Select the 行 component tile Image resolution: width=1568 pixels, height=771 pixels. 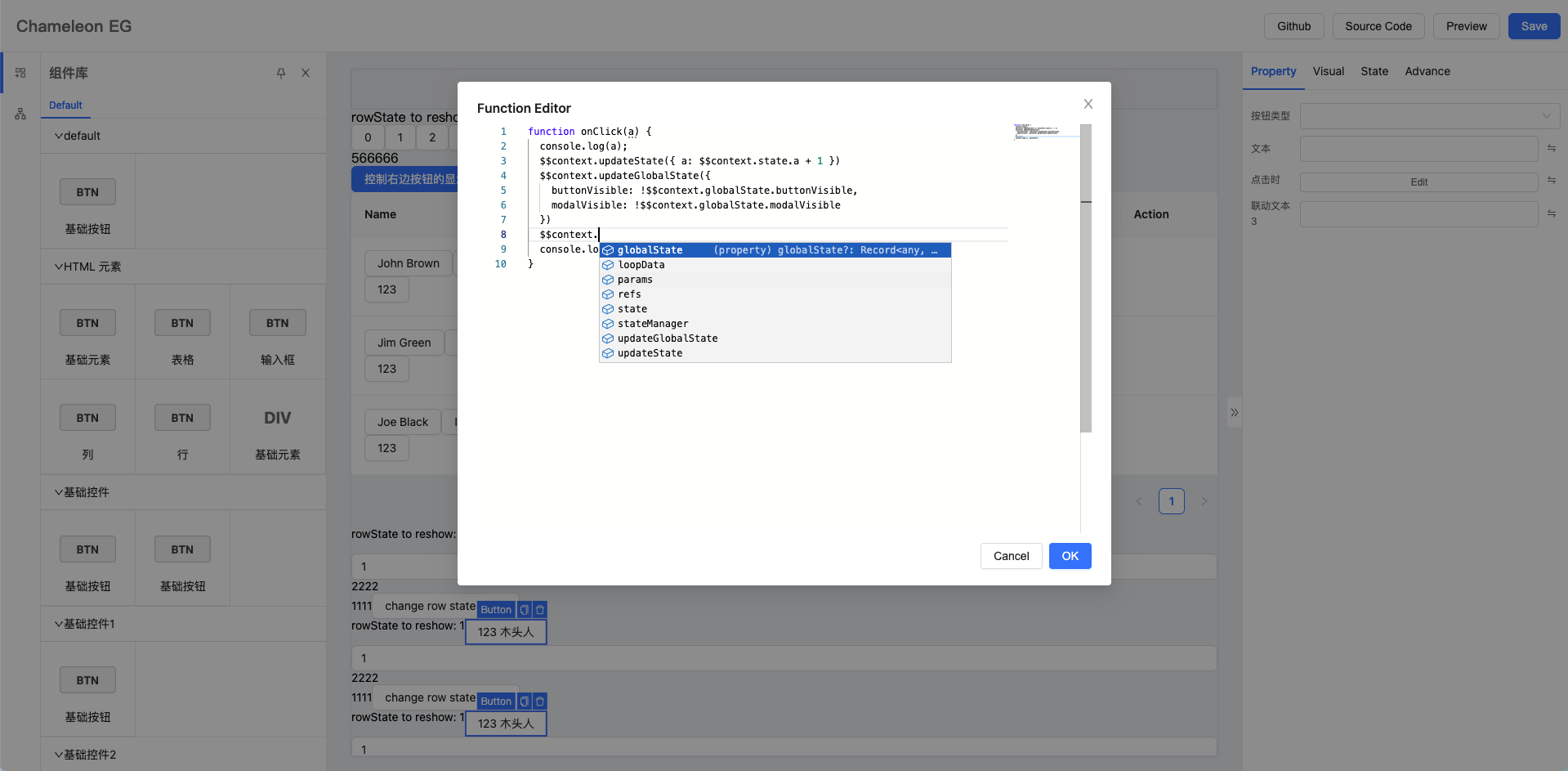tap(182, 427)
